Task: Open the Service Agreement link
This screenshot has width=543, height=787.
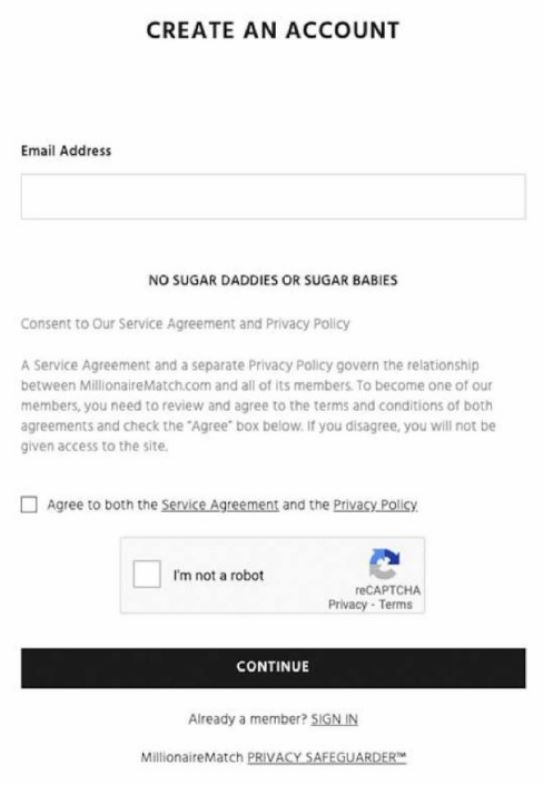Action: point(220,504)
